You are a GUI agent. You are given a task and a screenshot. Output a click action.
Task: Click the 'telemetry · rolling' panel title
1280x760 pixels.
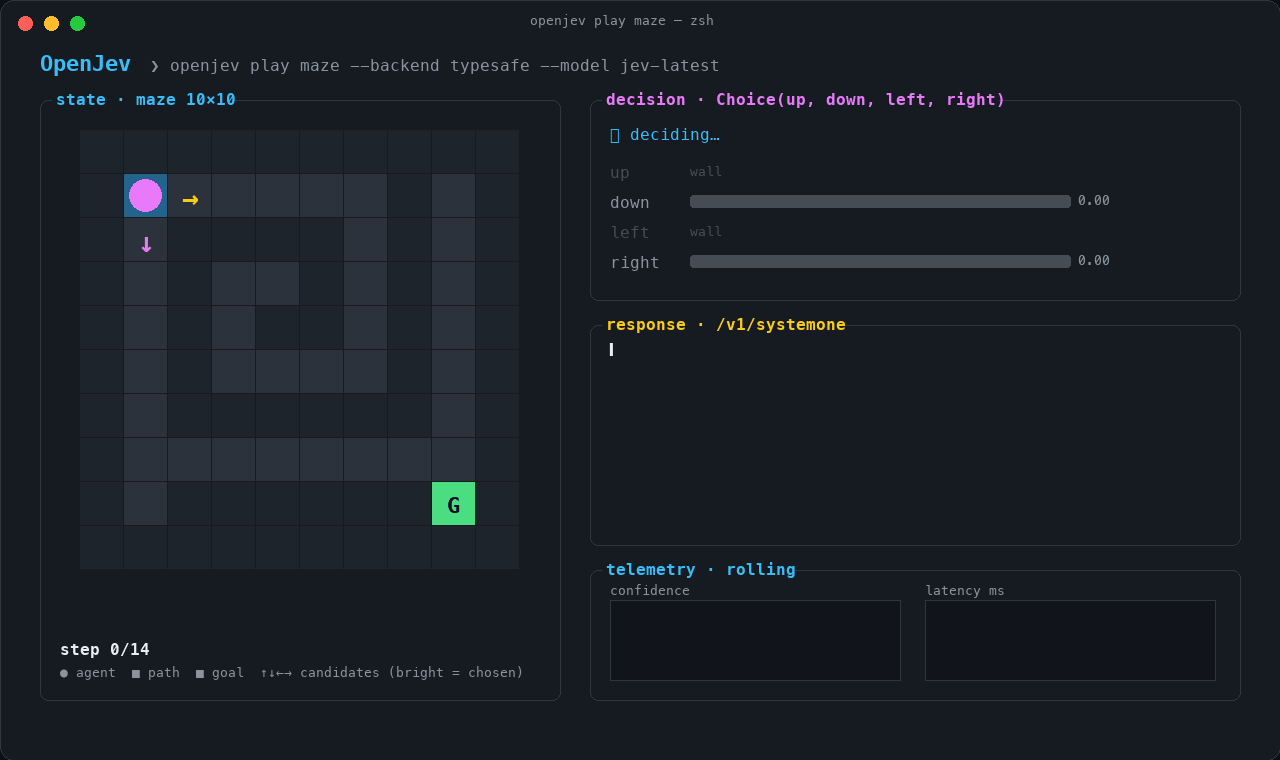coord(701,570)
